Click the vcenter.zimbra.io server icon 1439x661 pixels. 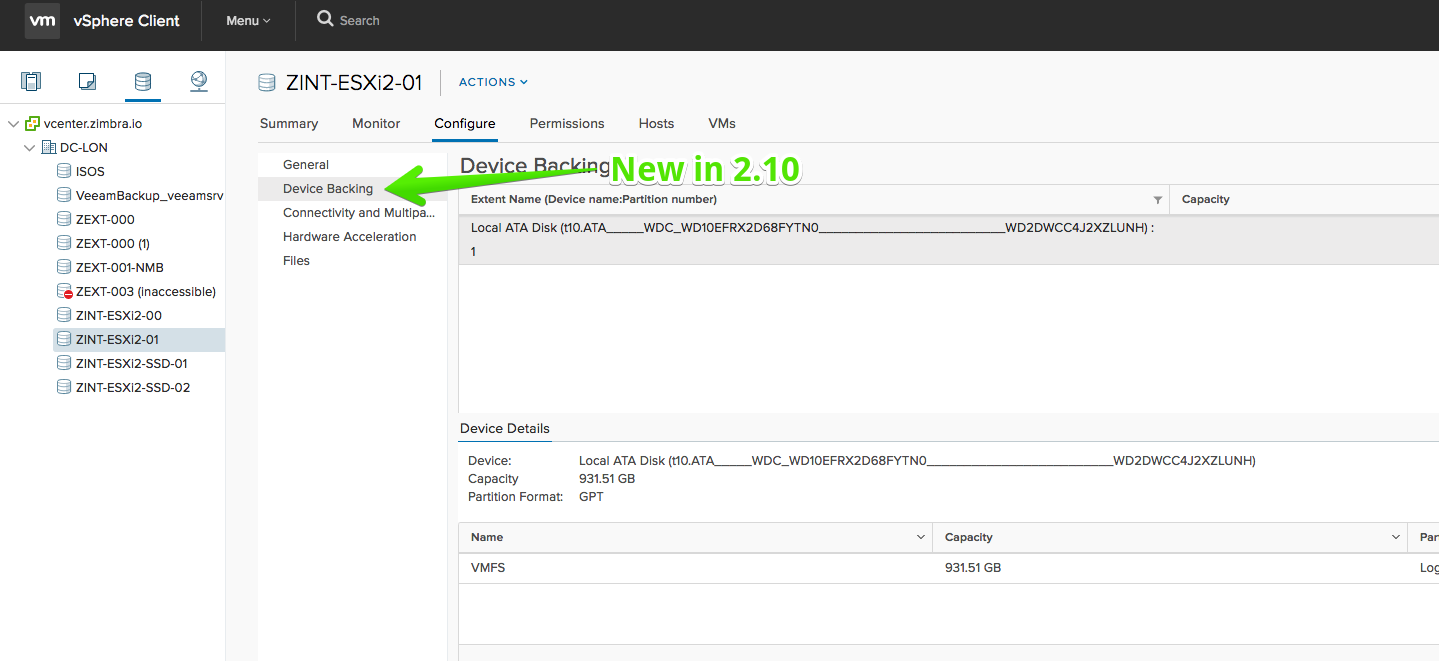(32, 123)
